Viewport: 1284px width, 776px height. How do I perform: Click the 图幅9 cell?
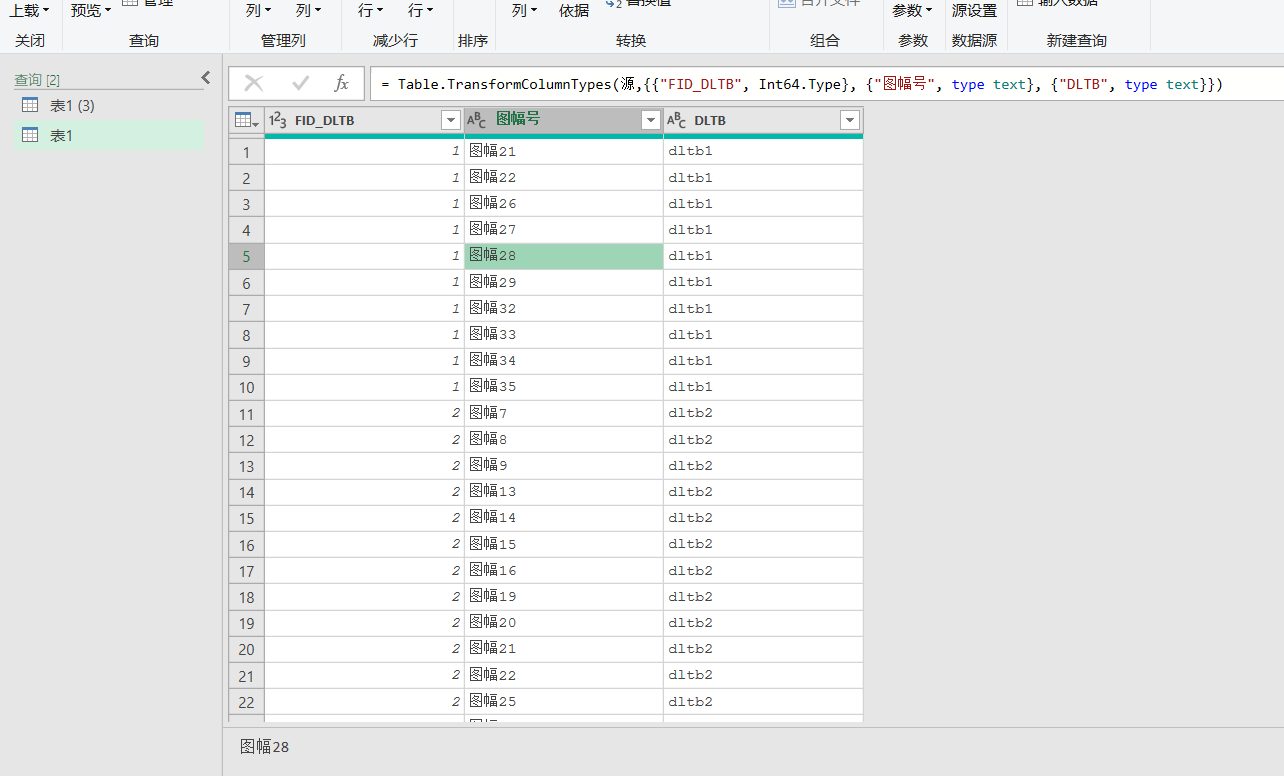pos(564,466)
